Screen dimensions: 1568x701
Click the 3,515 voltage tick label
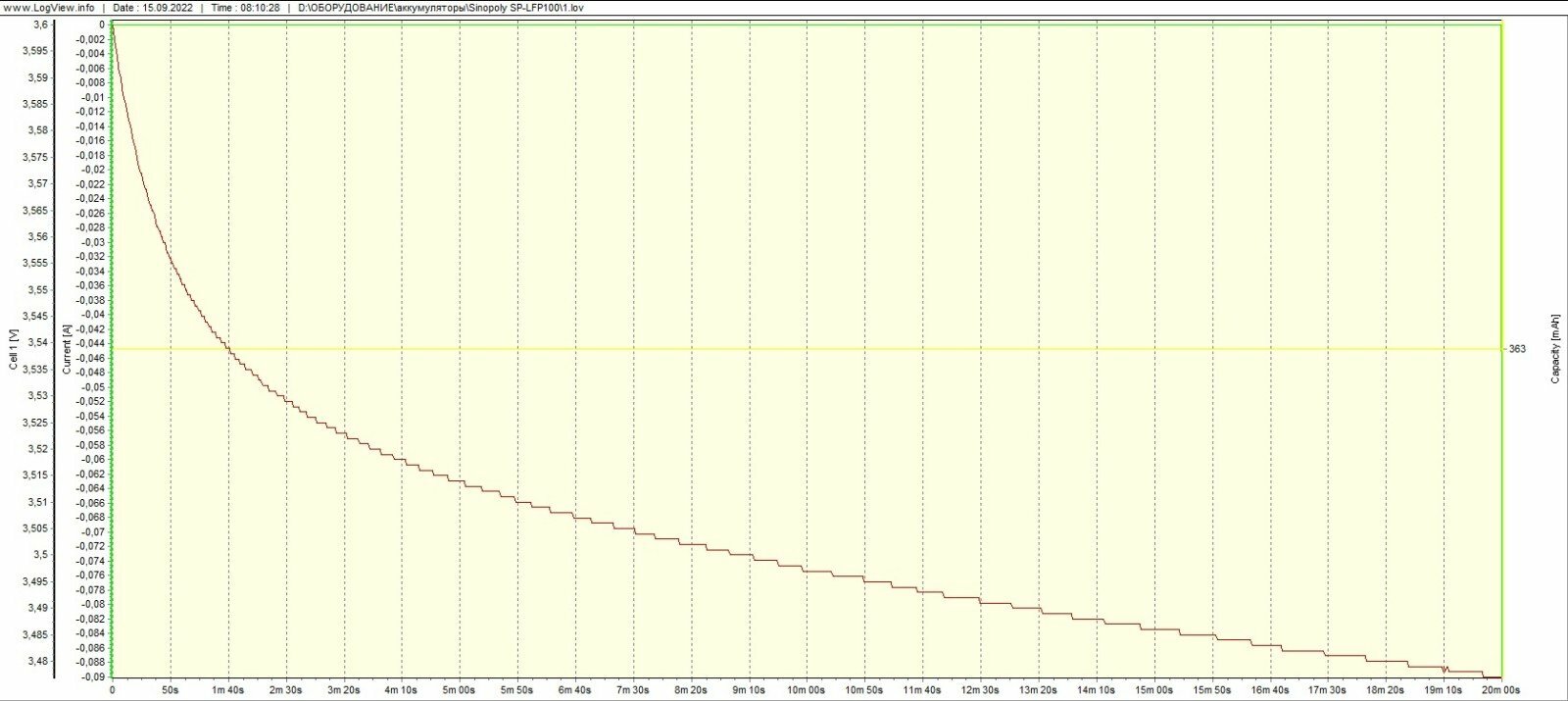(36, 476)
